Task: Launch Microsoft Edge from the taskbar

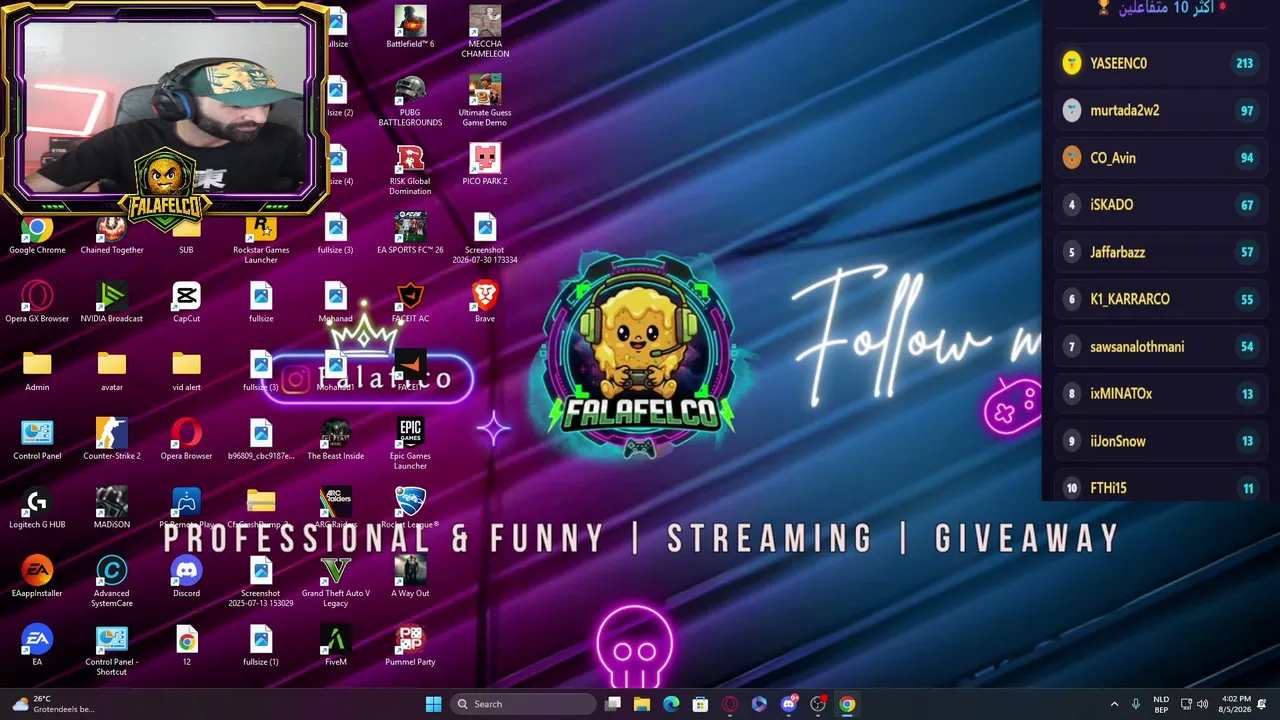Action: [671, 704]
